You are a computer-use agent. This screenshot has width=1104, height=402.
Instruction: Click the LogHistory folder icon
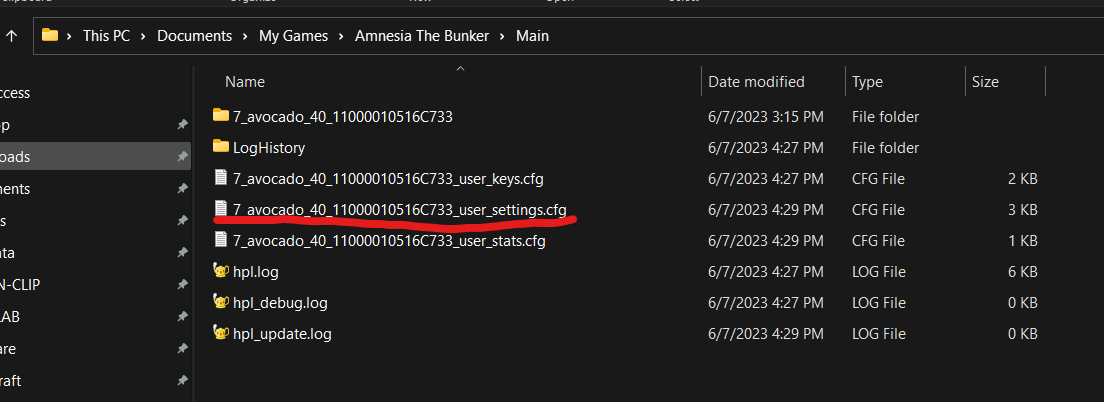coord(221,147)
